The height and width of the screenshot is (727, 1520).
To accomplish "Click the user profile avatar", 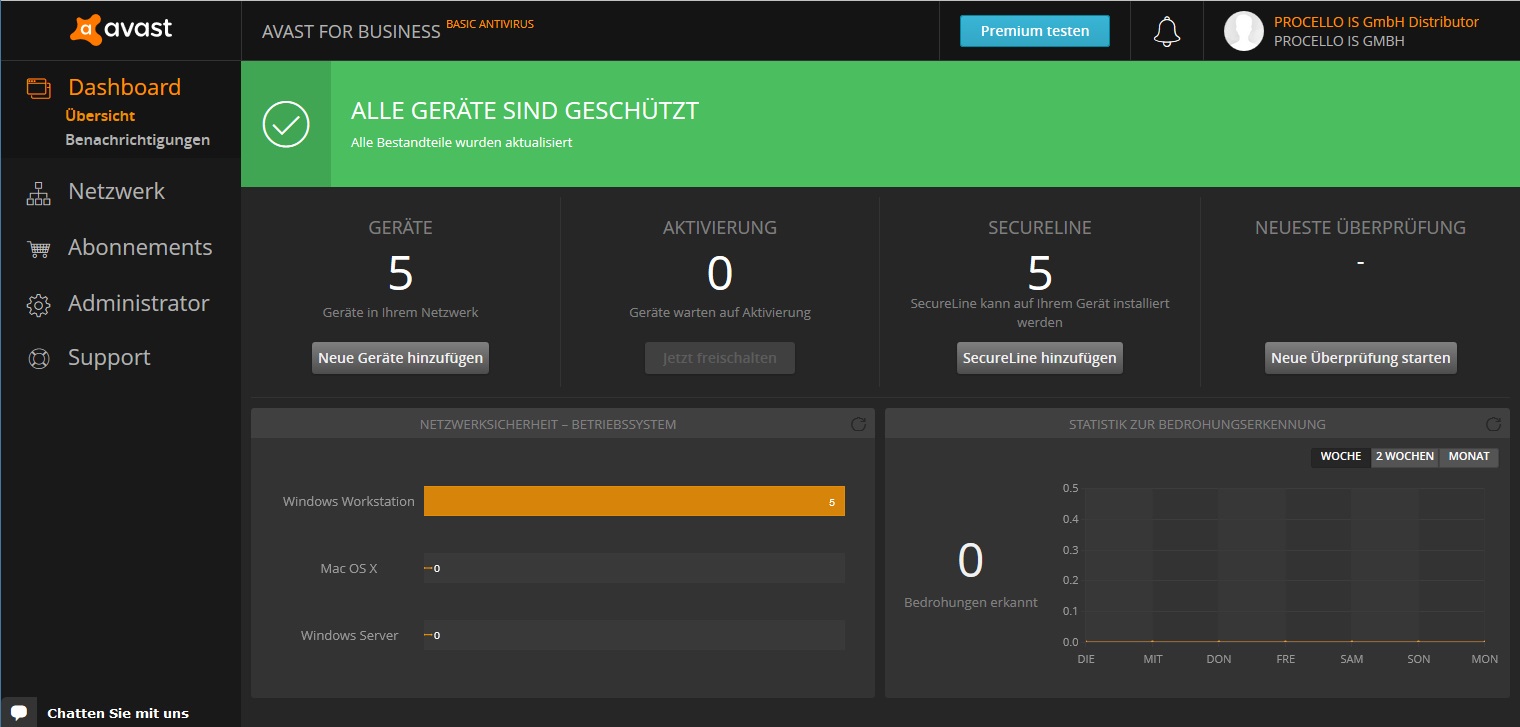I will [1243, 31].
